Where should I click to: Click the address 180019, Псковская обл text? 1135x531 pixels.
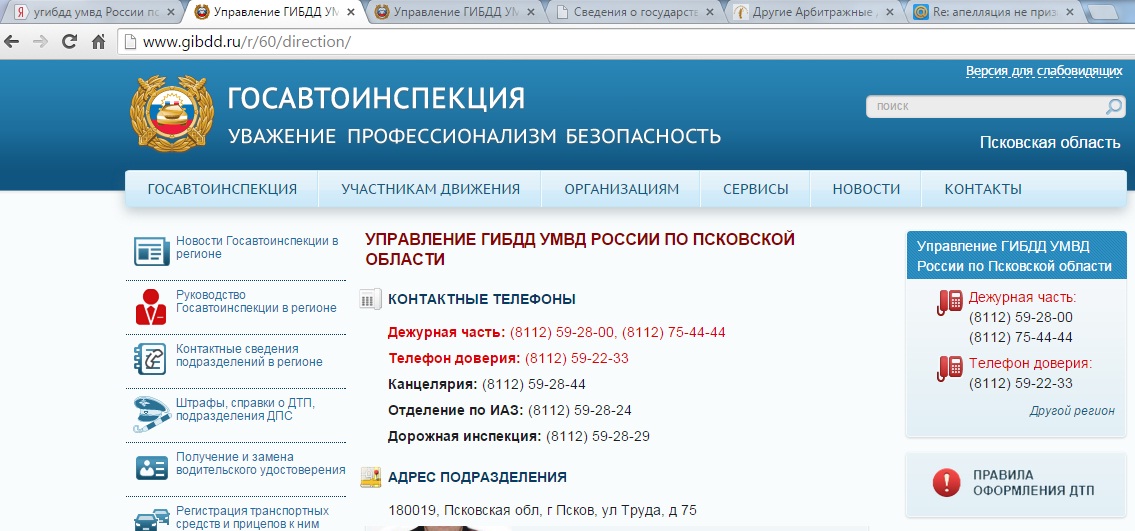point(542,511)
